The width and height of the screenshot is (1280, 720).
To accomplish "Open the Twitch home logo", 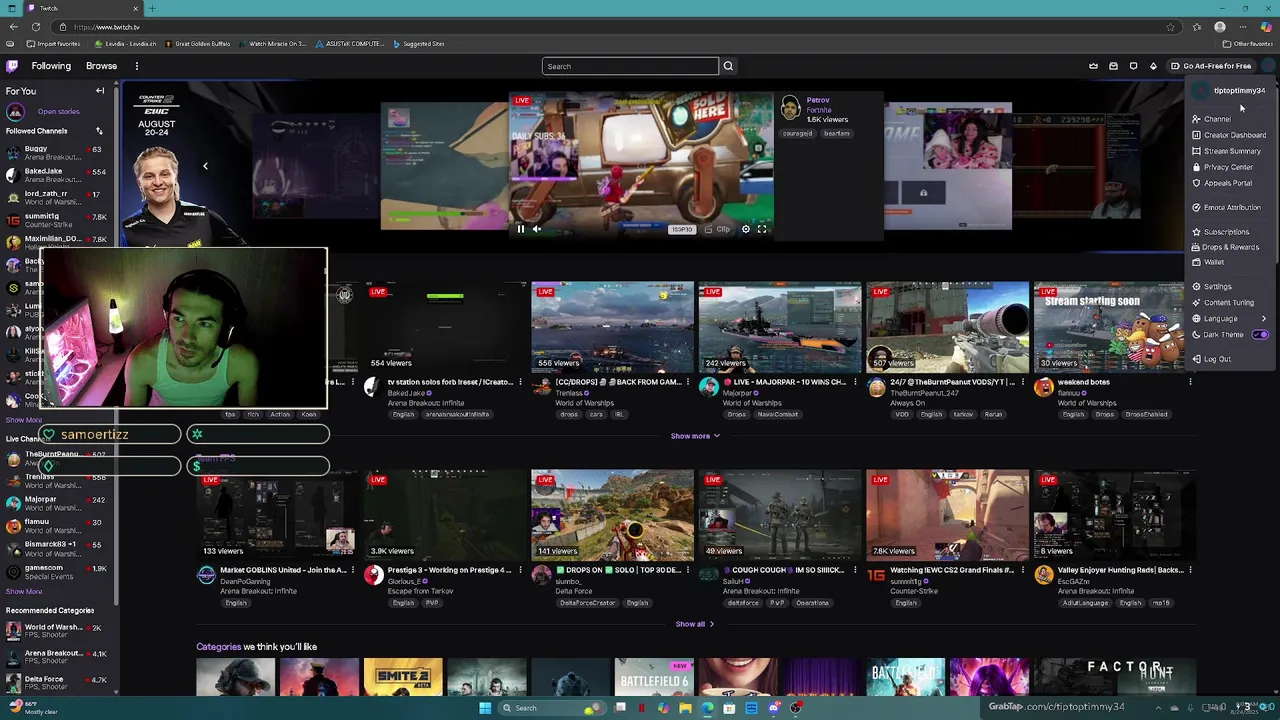I will pos(12,66).
